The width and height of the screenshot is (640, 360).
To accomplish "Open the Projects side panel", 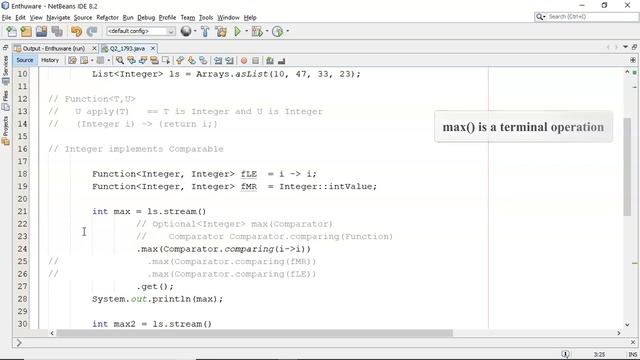I will pos(5,131).
